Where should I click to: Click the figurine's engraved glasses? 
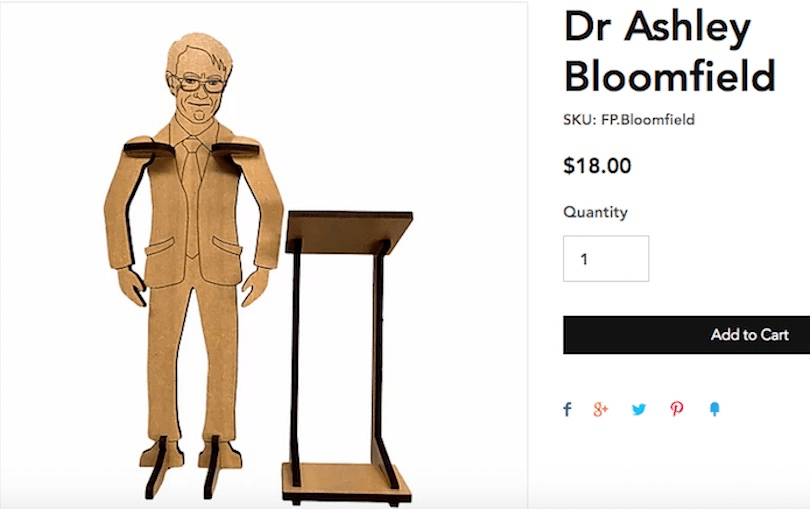point(199,83)
